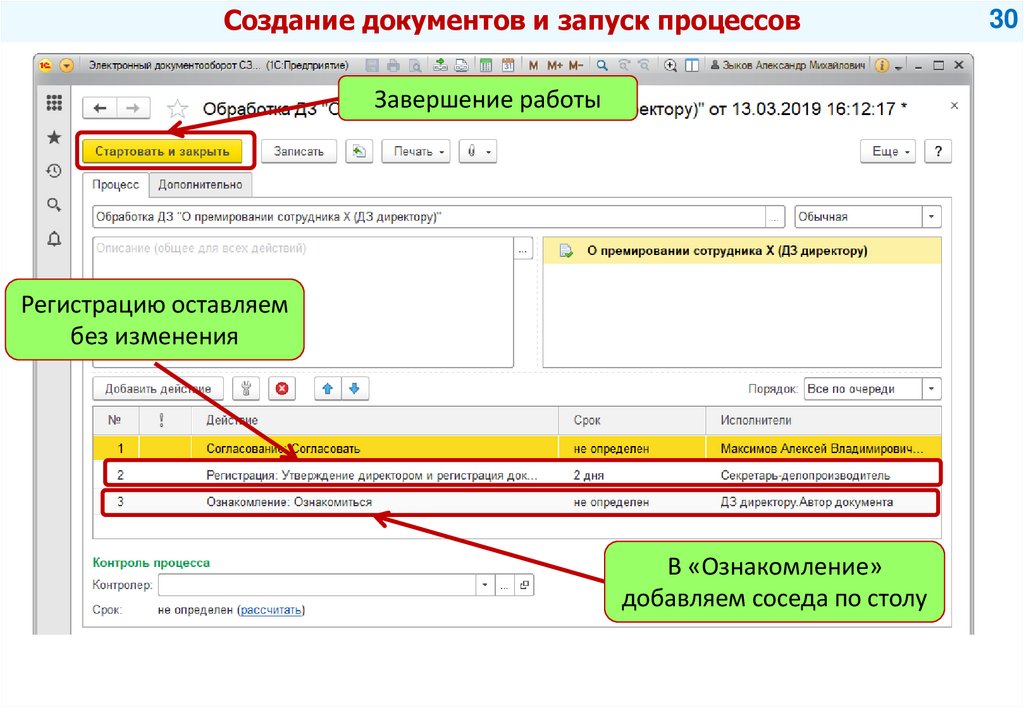Click 'Секретарь-делопроизводитель' executor cell
1024x708 pixels.
point(805,475)
